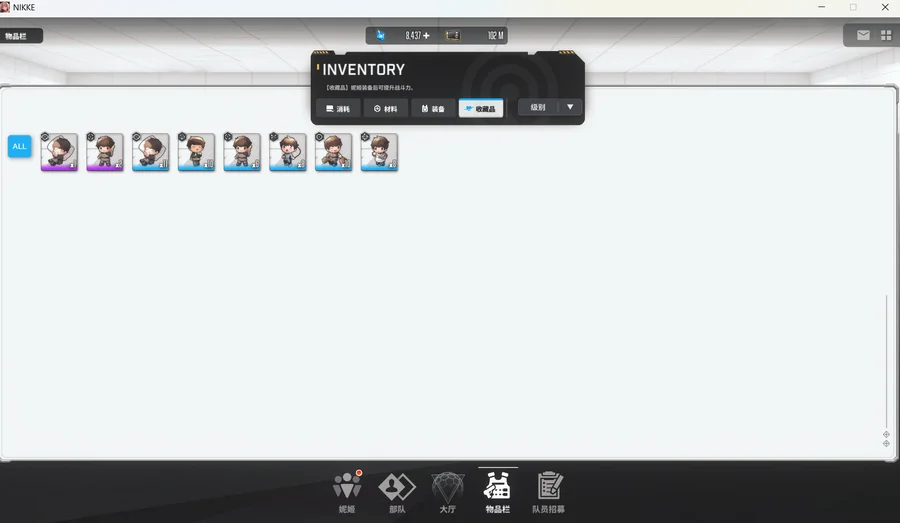Click the credits currency icon
900x523 pixels.
pos(453,36)
